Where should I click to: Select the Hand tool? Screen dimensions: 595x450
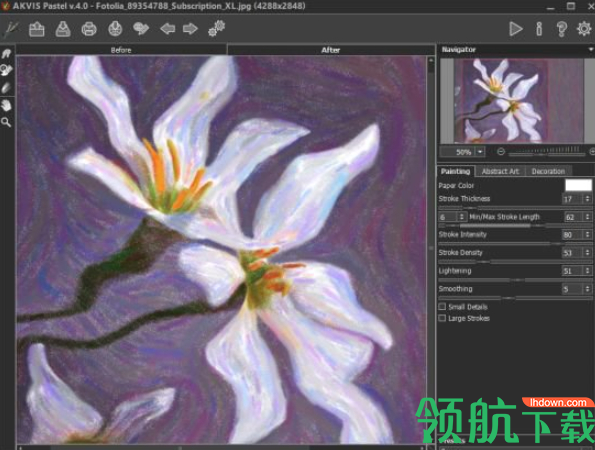(x=6, y=105)
